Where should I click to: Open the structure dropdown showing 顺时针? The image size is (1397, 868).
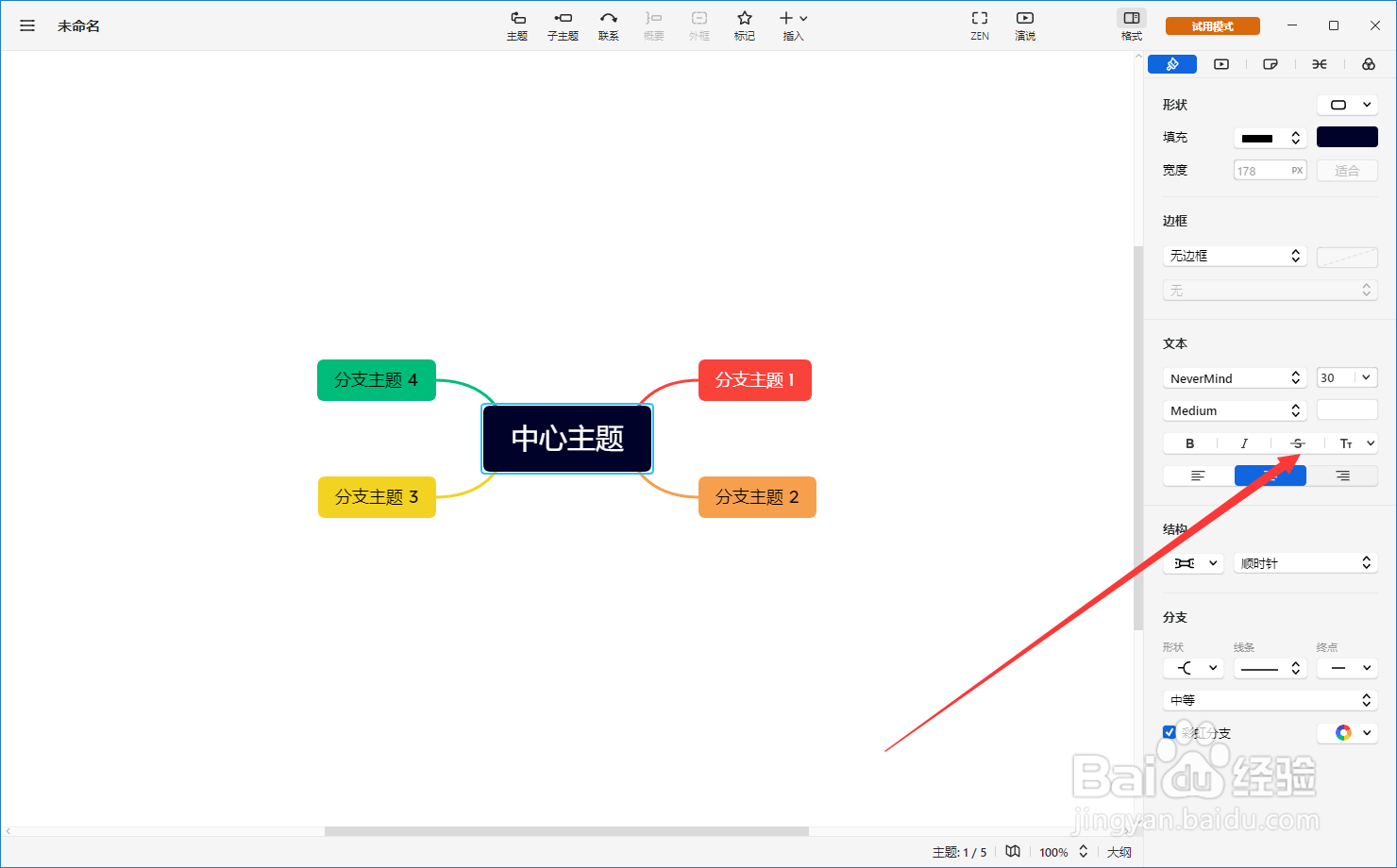coord(1305,562)
